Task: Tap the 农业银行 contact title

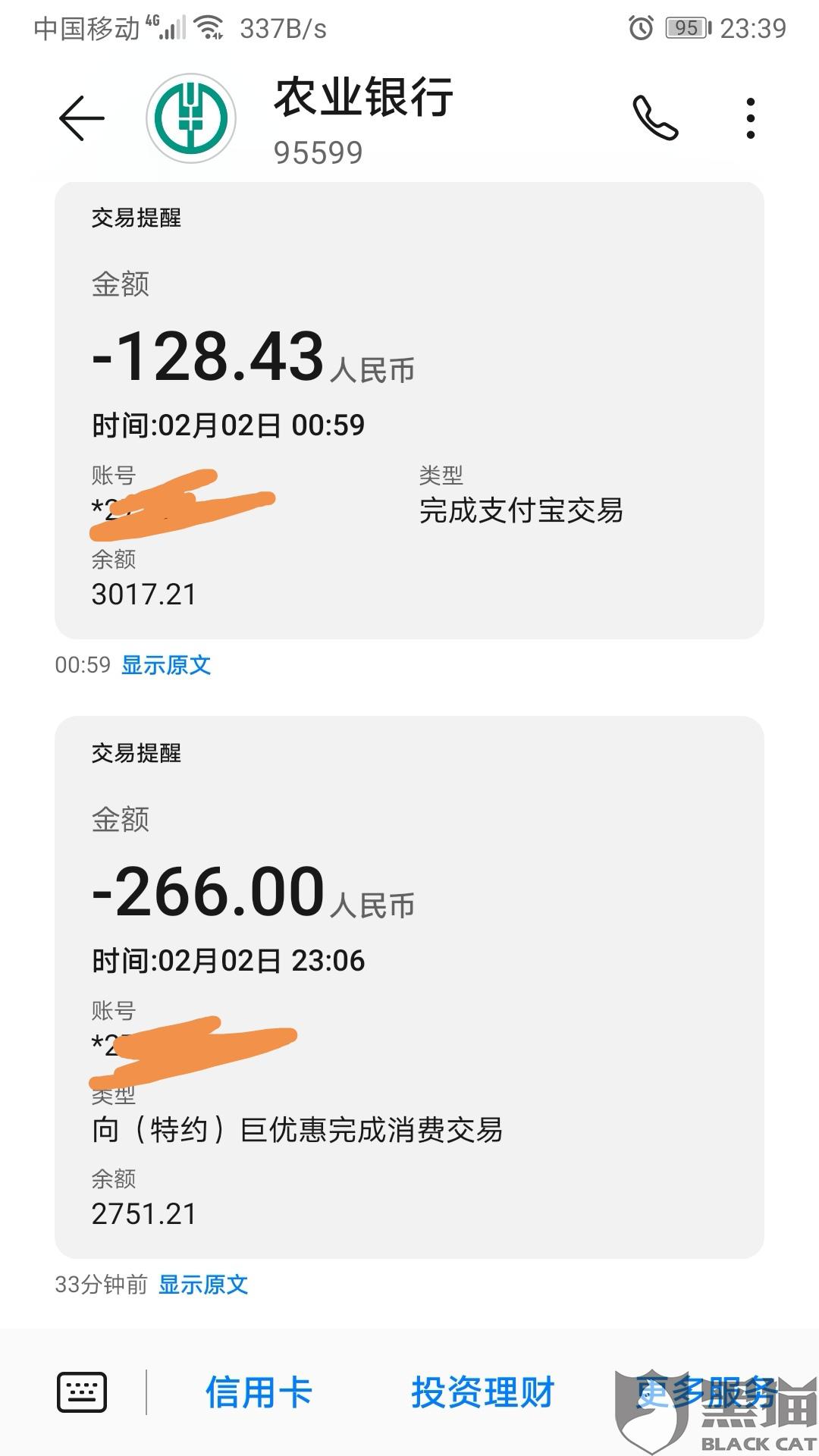Action: pyautogui.click(x=364, y=98)
